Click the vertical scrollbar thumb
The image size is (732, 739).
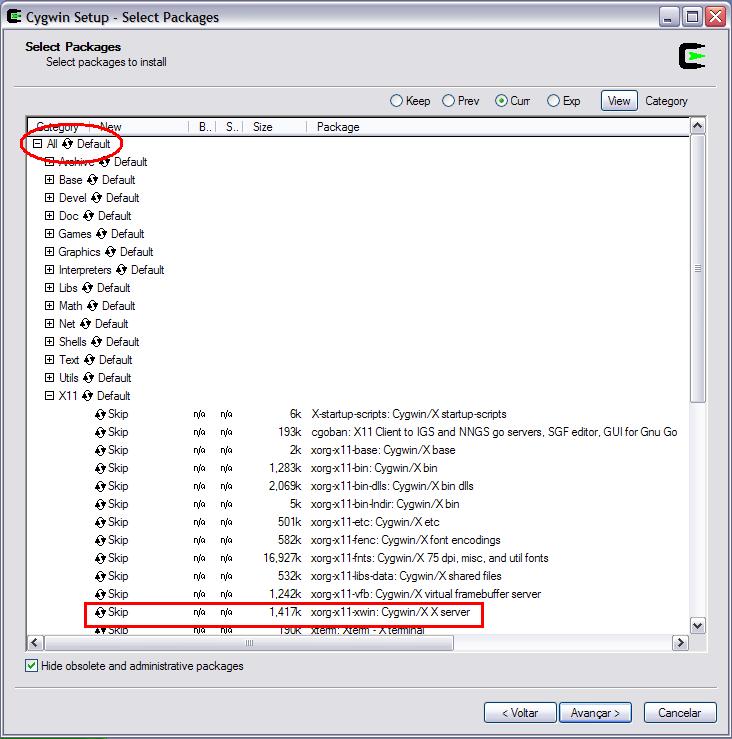coord(698,269)
